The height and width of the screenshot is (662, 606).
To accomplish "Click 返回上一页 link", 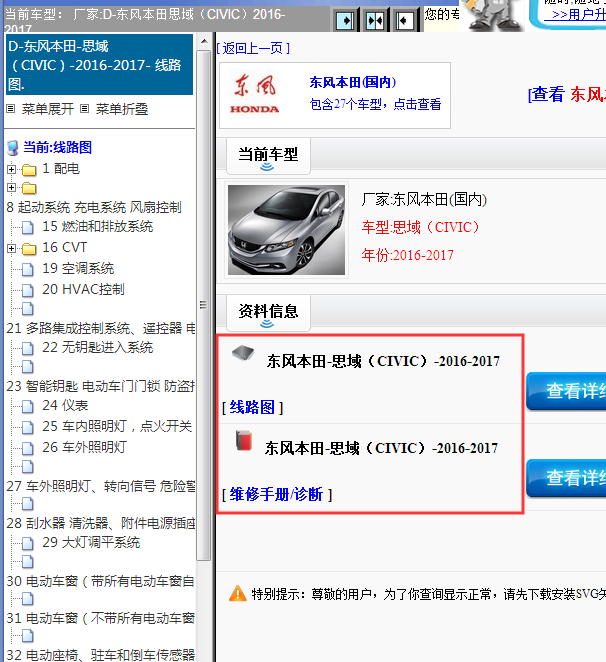I will pos(253,48).
